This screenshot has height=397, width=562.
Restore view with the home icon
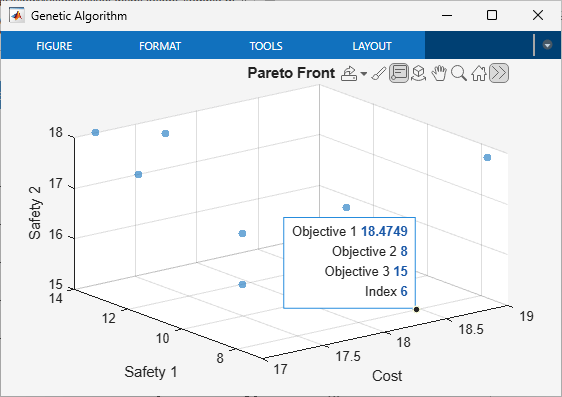pyautogui.click(x=479, y=73)
